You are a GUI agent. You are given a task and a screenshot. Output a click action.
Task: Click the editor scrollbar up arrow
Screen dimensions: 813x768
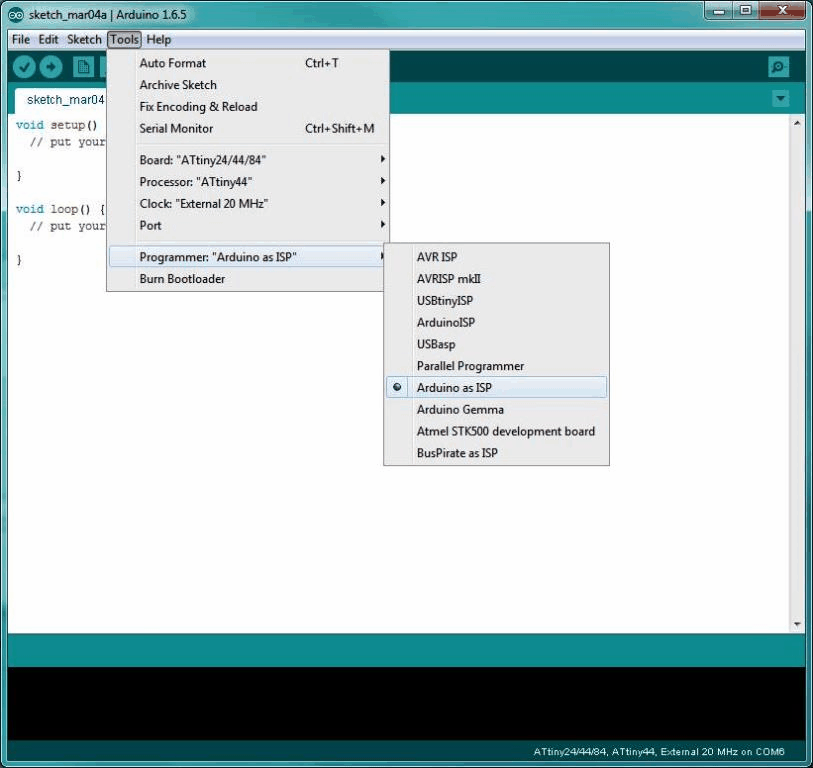(x=797, y=123)
